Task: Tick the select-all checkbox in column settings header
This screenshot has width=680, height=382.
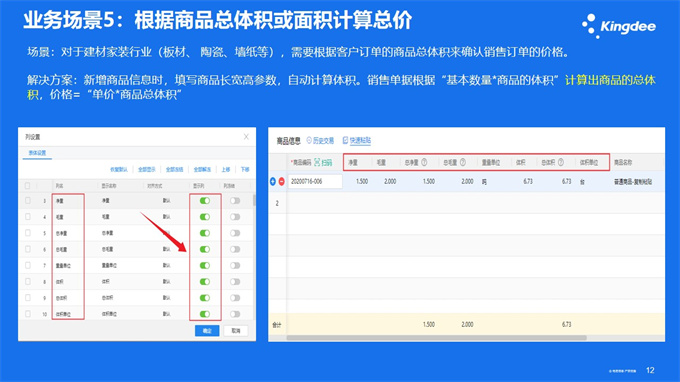Action: pyautogui.click(x=28, y=186)
